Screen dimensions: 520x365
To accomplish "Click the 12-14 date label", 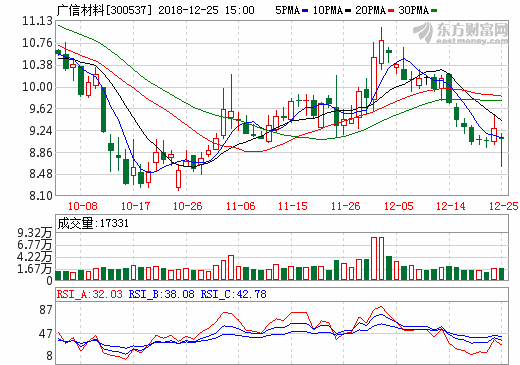I will pos(451,206).
